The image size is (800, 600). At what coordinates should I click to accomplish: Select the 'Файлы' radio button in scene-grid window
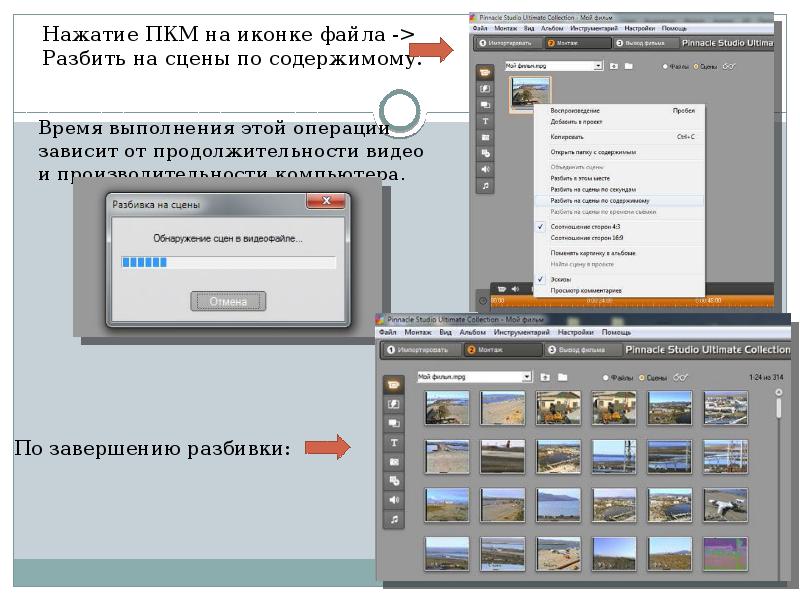tap(605, 378)
